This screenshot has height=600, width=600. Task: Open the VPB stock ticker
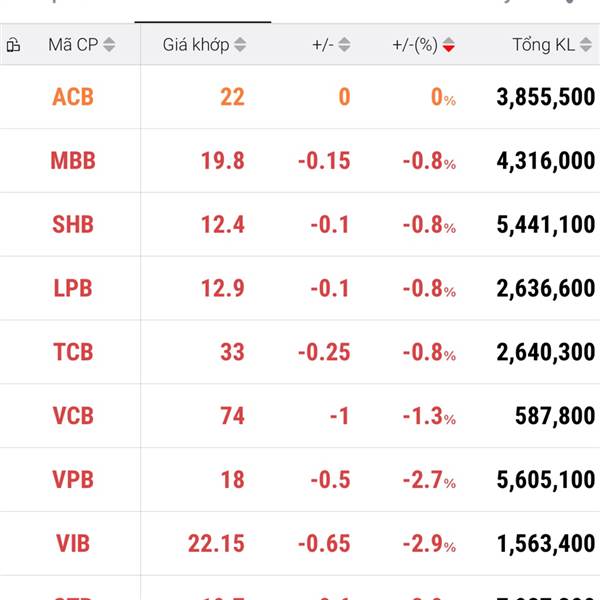click(73, 480)
